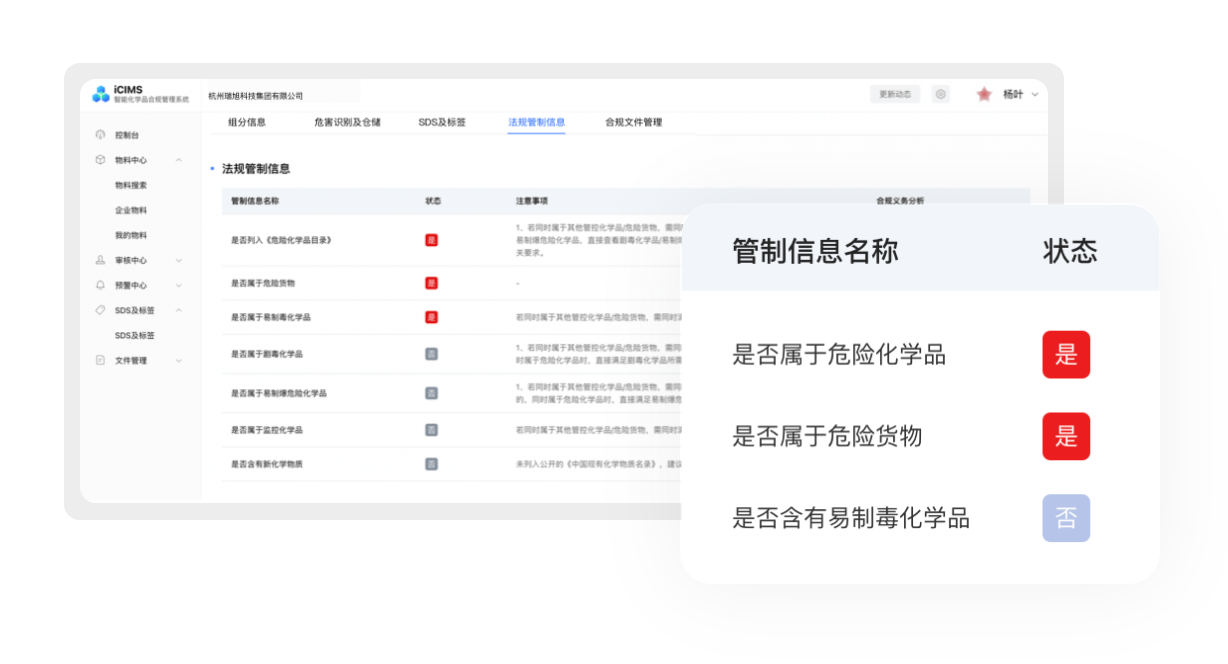Open the user dropdown arrow beside 杨叶

click(x=1035, y=94)
